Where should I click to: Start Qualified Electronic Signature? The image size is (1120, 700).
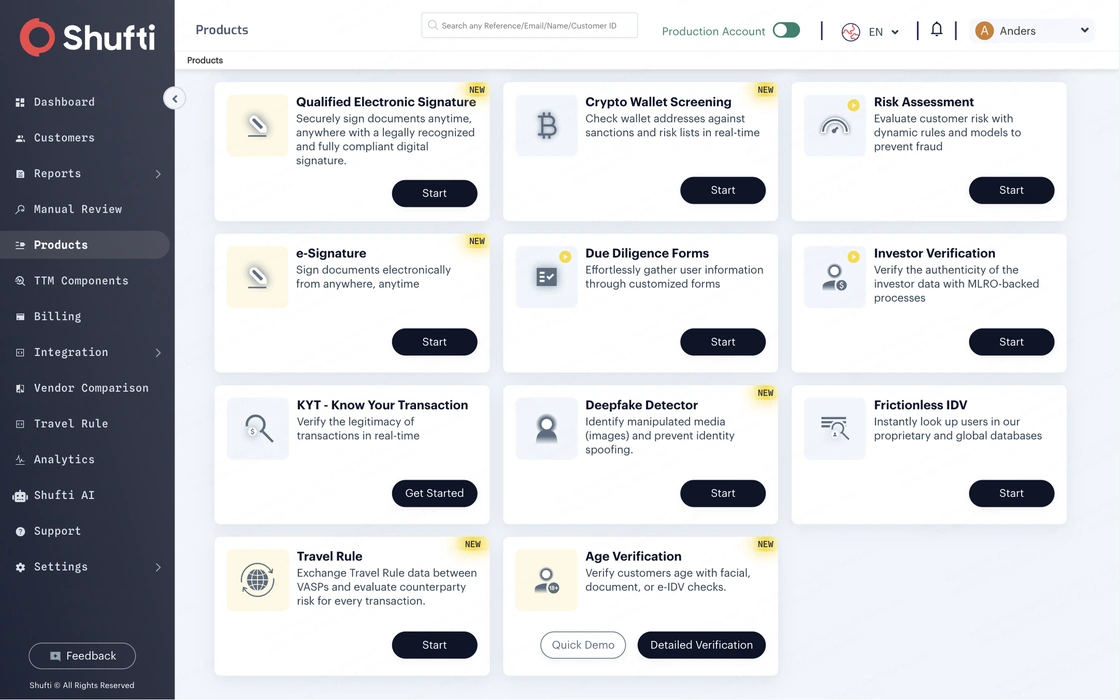coord(434,194)
